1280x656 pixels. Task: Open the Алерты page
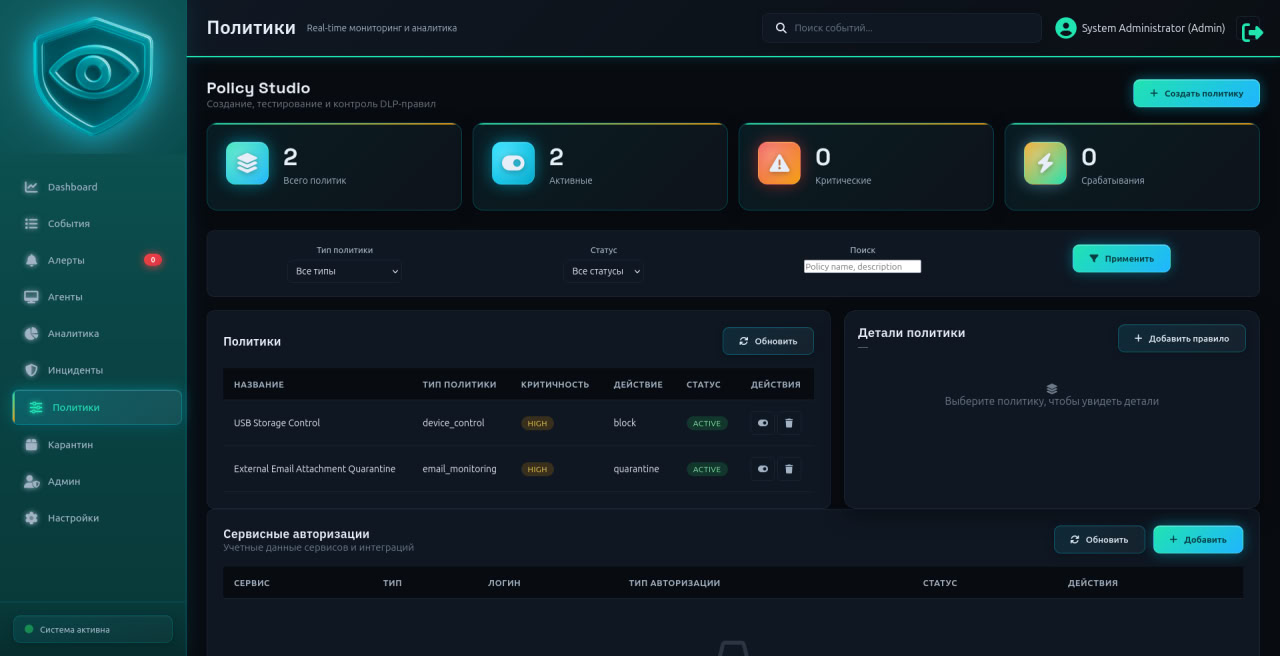click(x=97, y=260)
